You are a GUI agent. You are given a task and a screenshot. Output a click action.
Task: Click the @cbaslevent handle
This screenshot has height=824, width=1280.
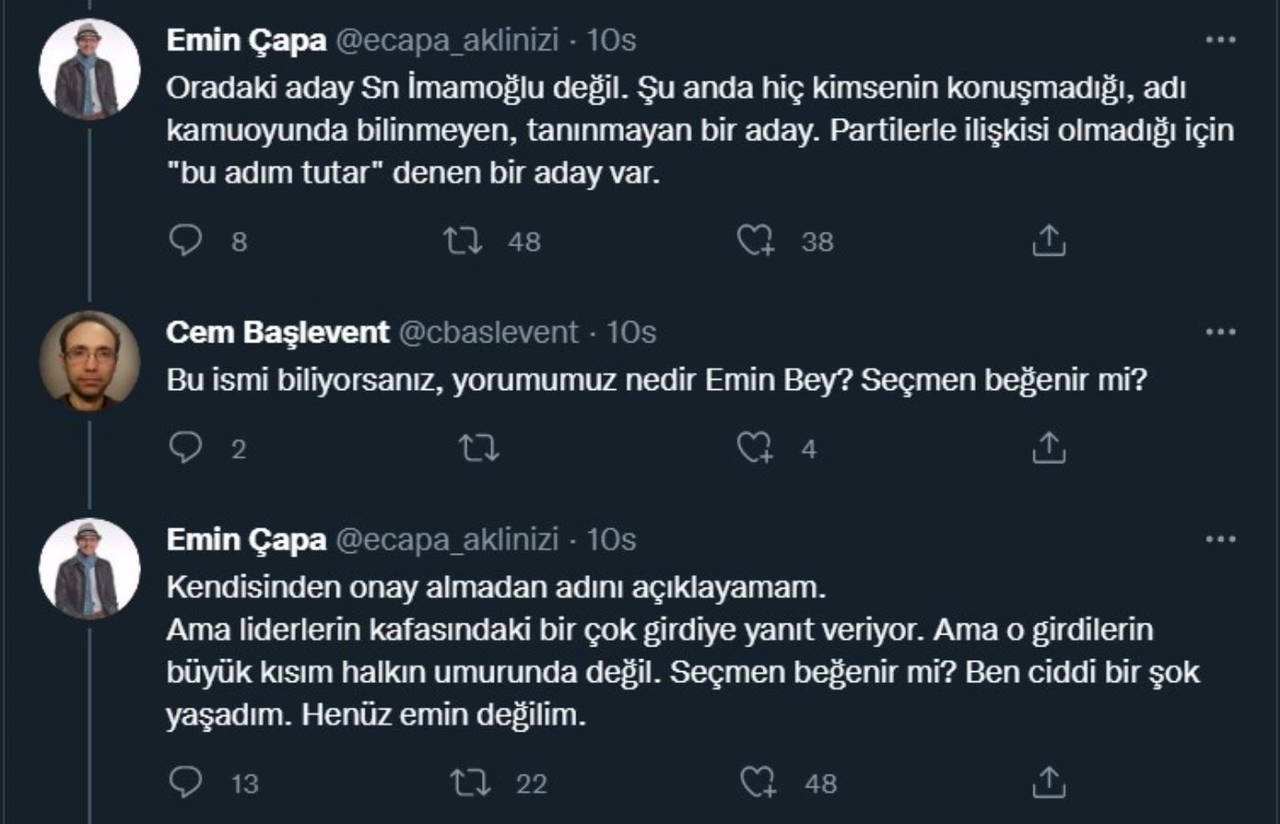[x=489, y=333]
